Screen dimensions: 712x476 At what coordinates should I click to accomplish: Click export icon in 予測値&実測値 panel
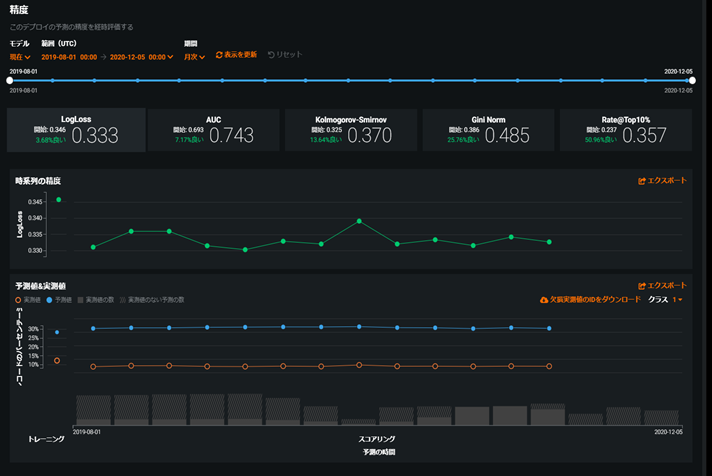click(x=642, y=286)
